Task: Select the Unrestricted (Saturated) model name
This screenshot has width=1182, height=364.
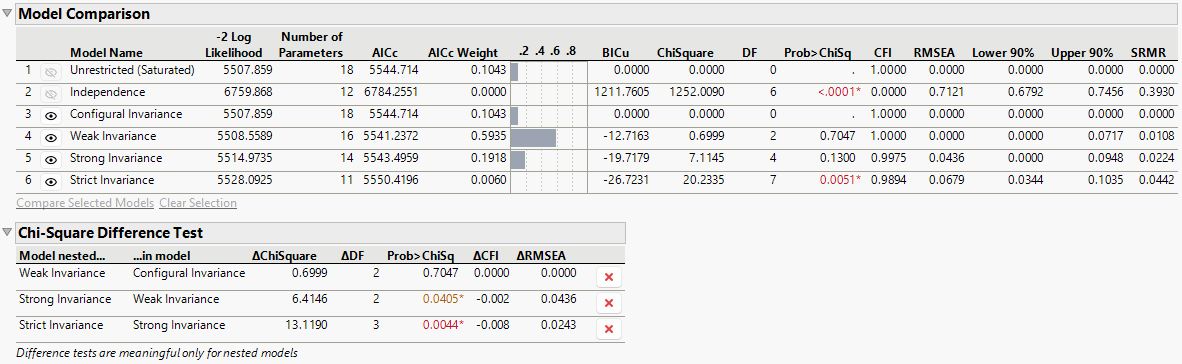Action: pos(132,71)
